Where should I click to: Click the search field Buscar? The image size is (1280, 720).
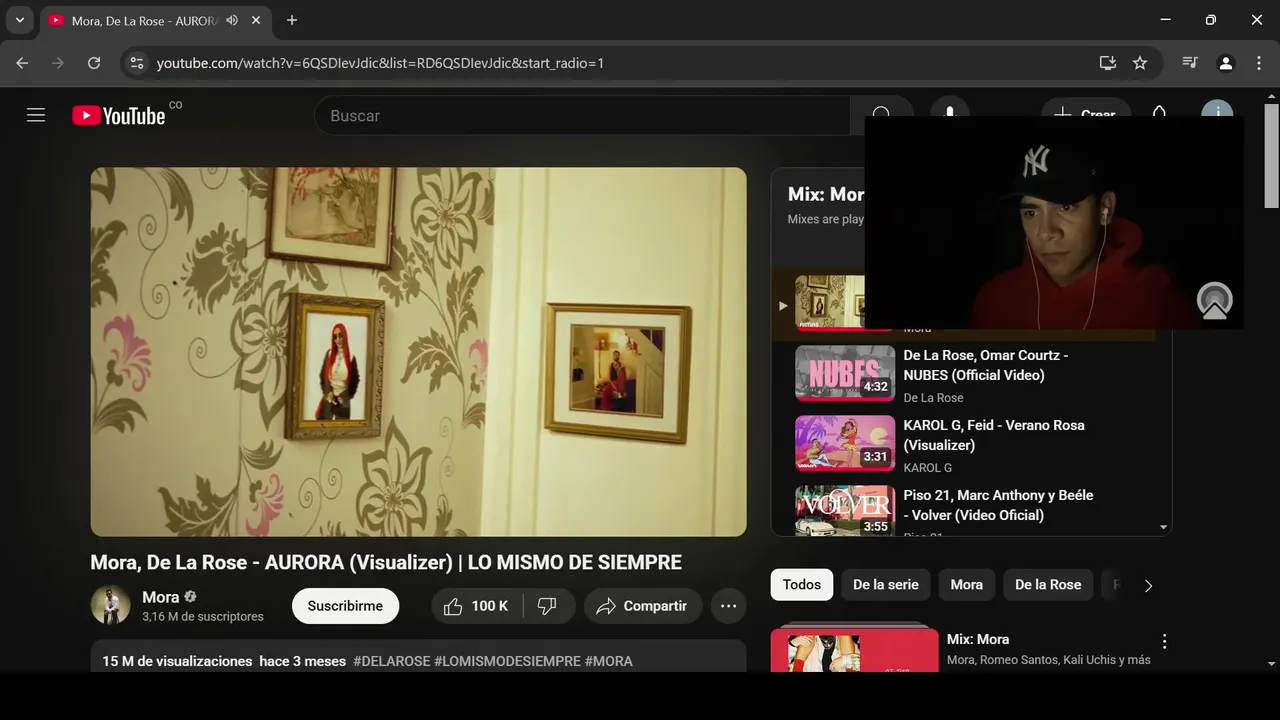(582, 116)
